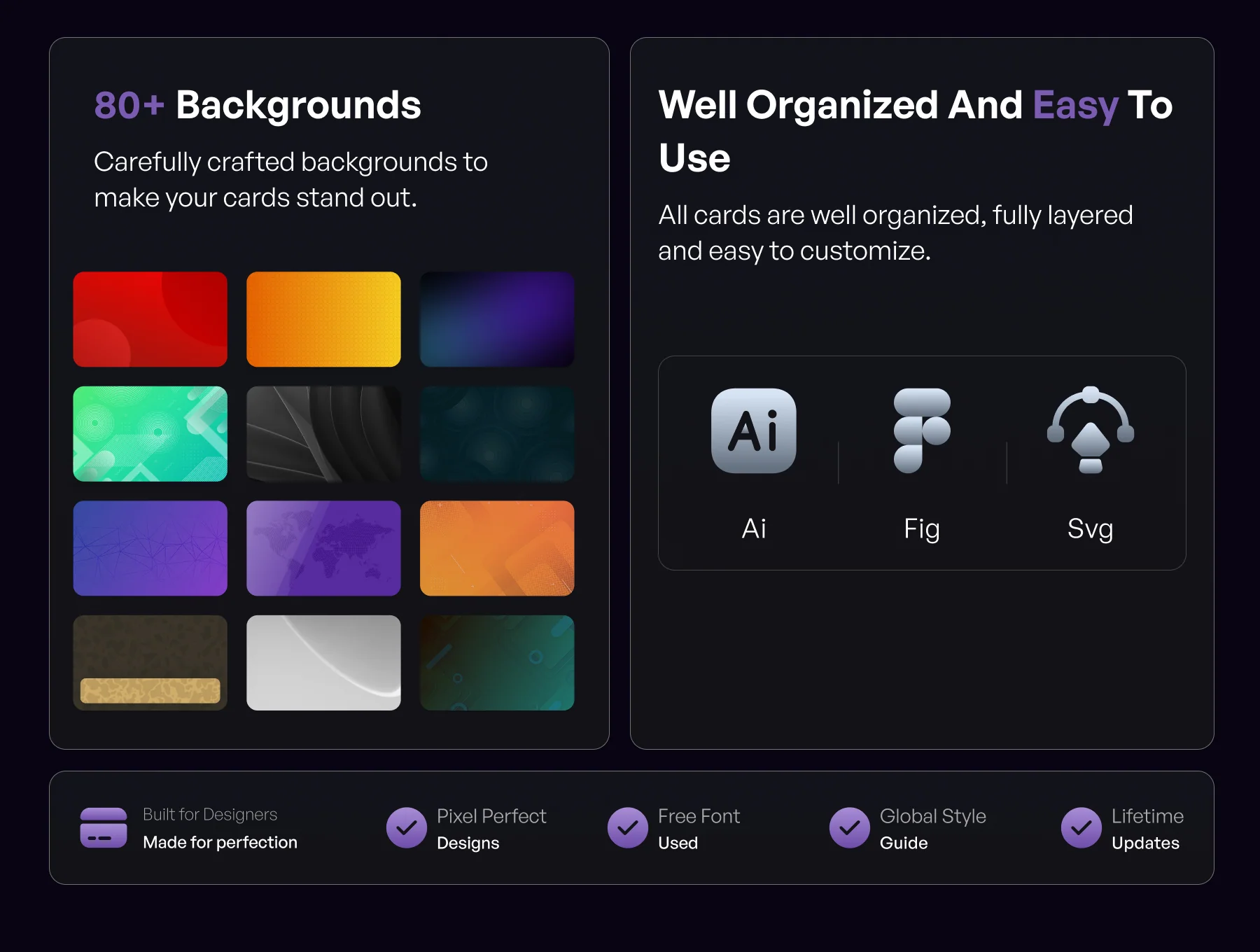Image resolution: width=1260 pixels, height=952 pixels.
Task: Click the 'Global Style' text
Action: click(x=932, y=817)
